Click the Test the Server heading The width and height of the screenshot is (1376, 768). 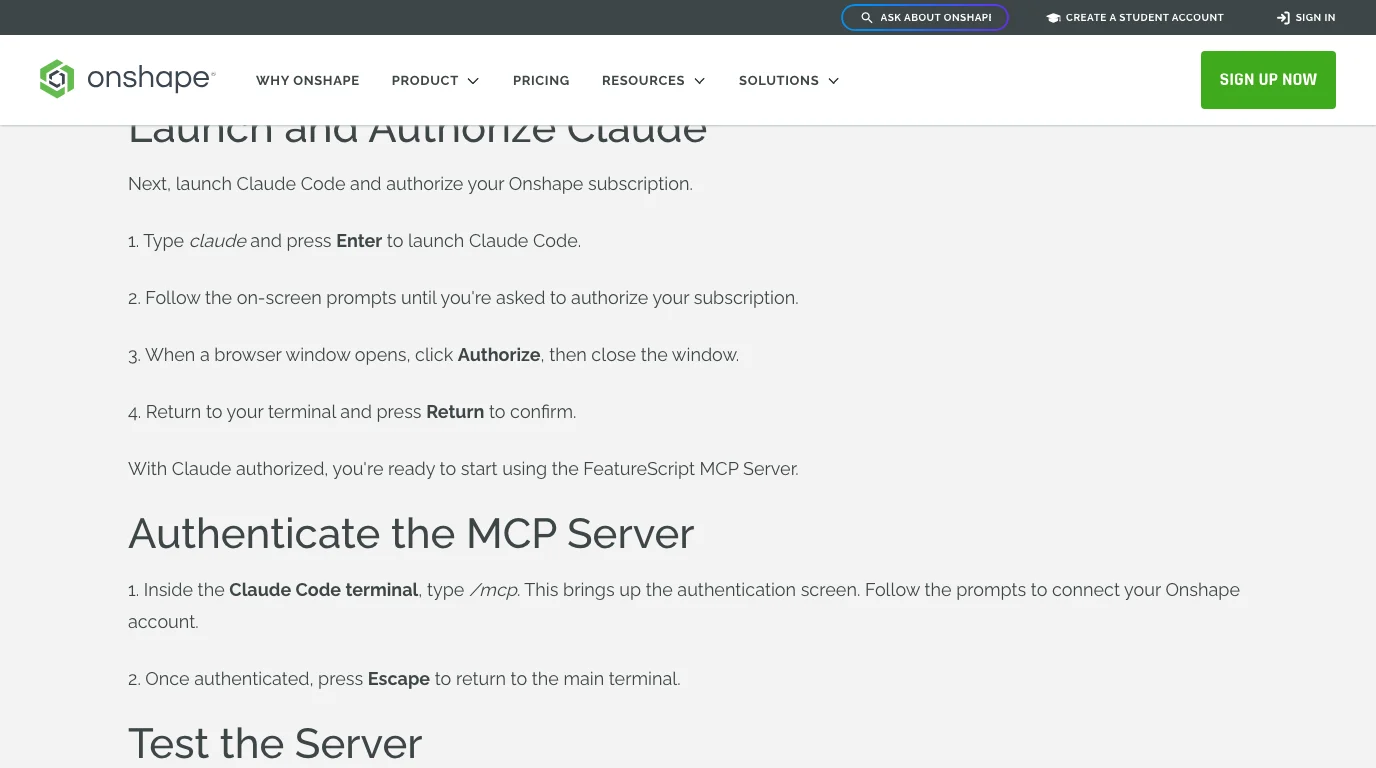coord(275,743)
